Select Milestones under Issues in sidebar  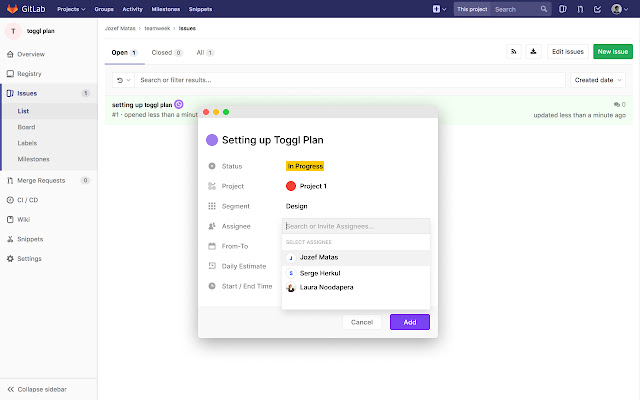coord(33,159)
